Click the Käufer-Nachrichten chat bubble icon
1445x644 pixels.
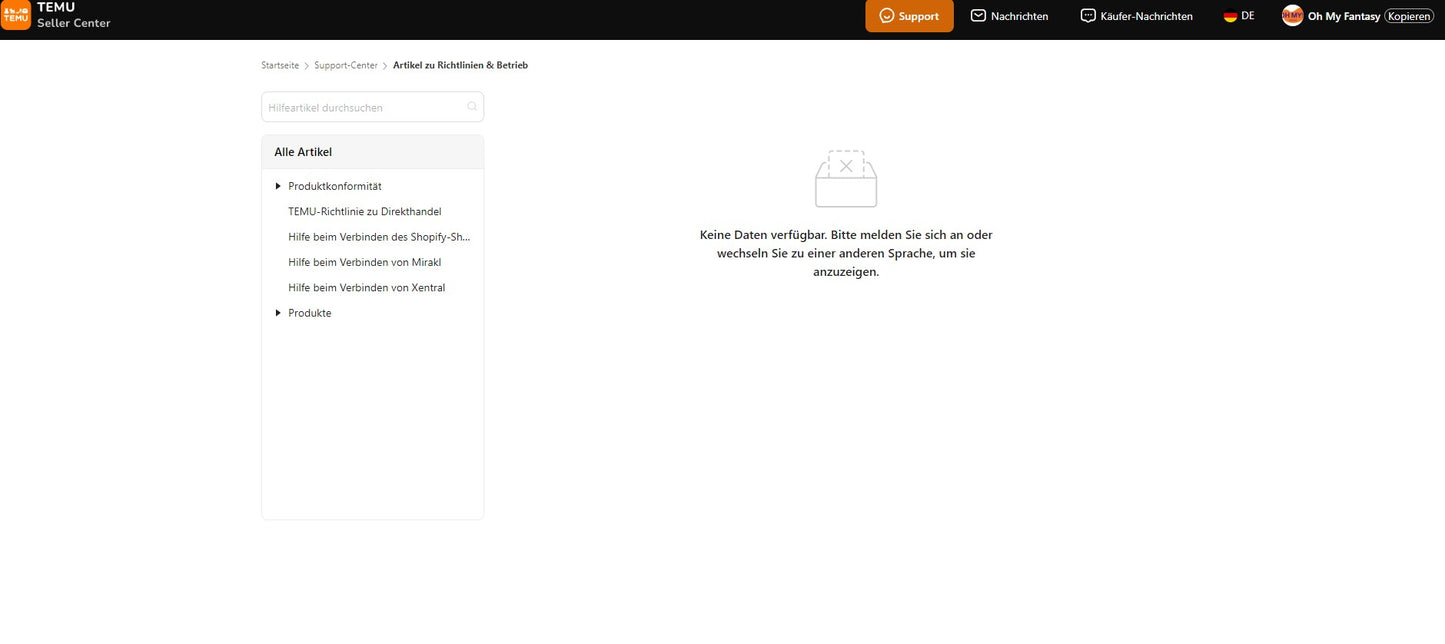(1088, 16)
